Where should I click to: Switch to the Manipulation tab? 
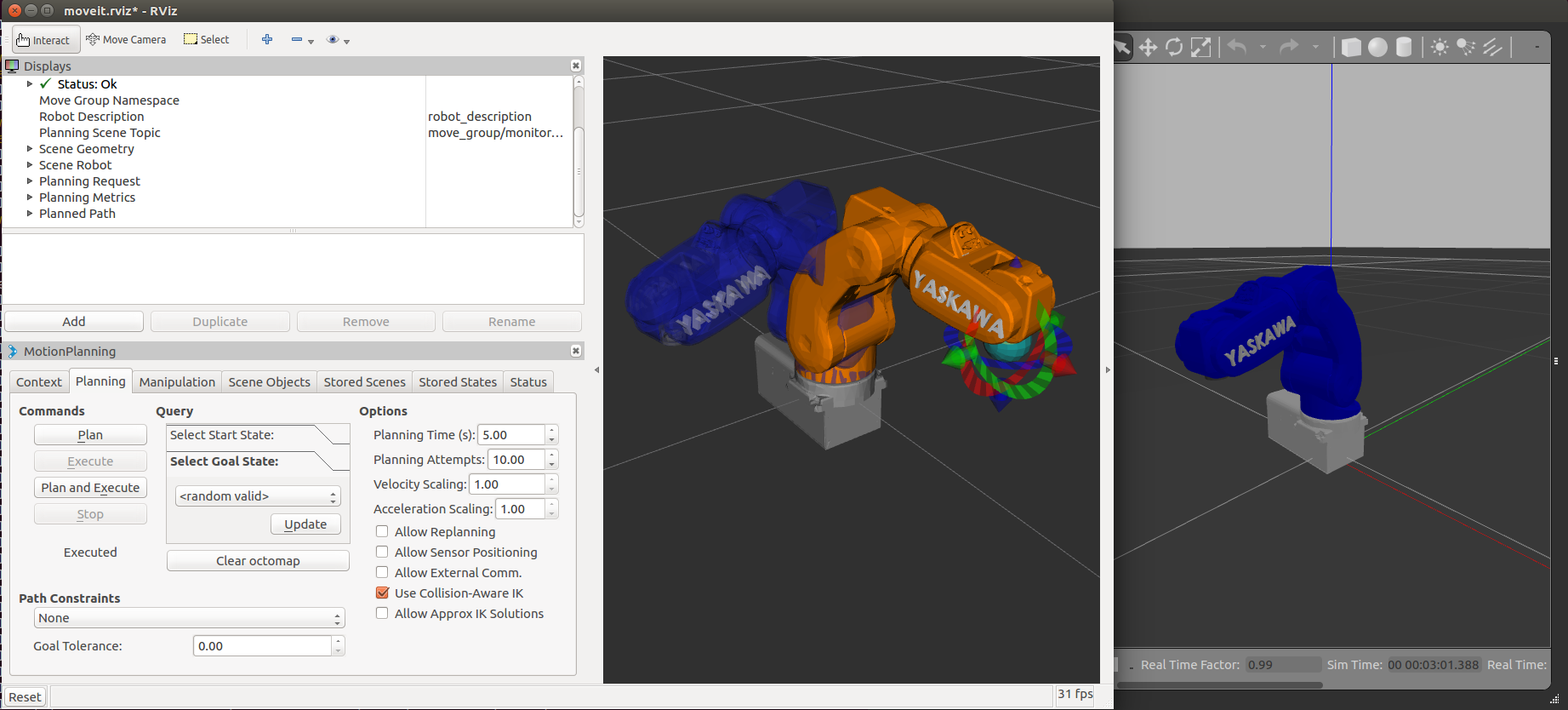(177, 382)
